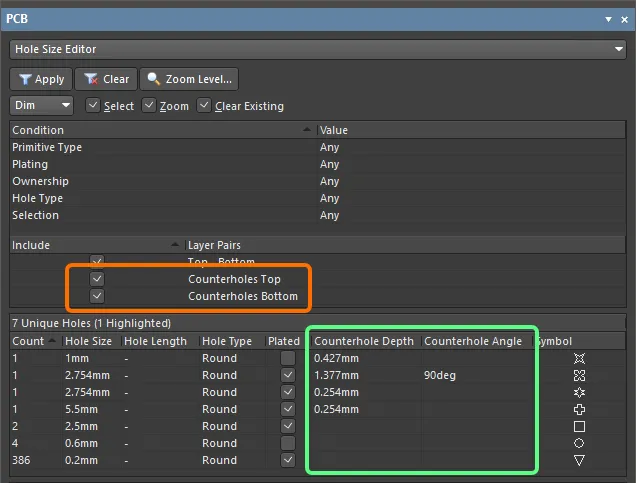
Task: Toggle Plated checkbox for 0.6mm hole
Action: pyautogui.click(x=288, y=443)
